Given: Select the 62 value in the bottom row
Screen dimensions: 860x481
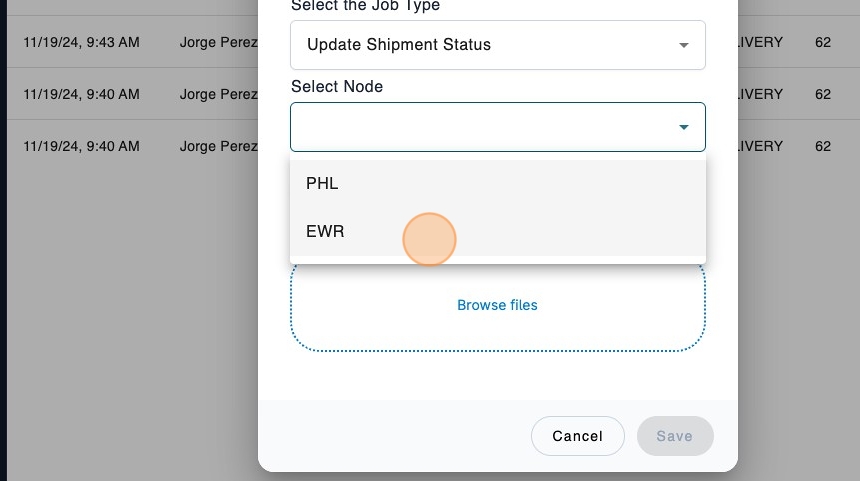Looking at the screenshot, I should click(x=823, y=146).
